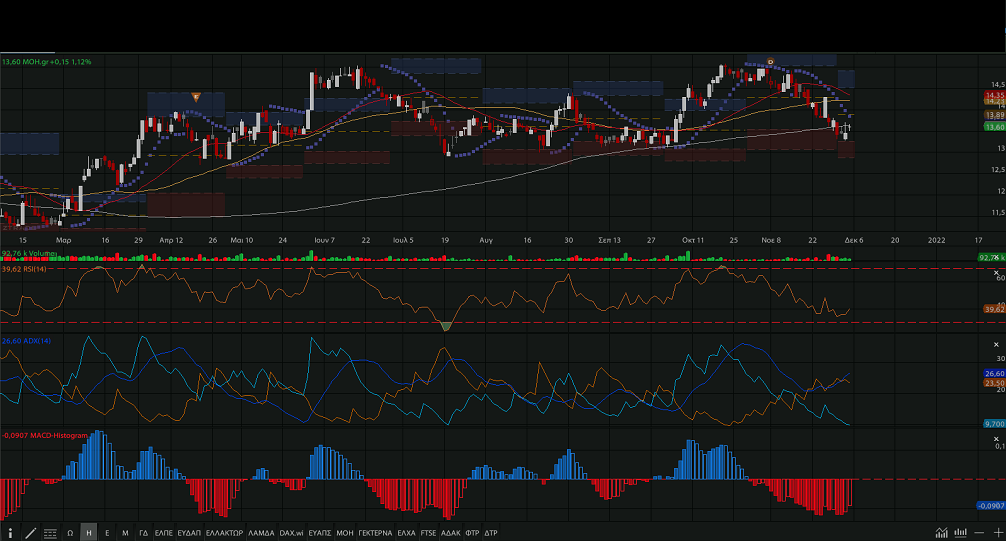Screen dimensions: 1006x541
Task: Open the ΕΛΠΕ ticker
Action: [x=164, y=533]
